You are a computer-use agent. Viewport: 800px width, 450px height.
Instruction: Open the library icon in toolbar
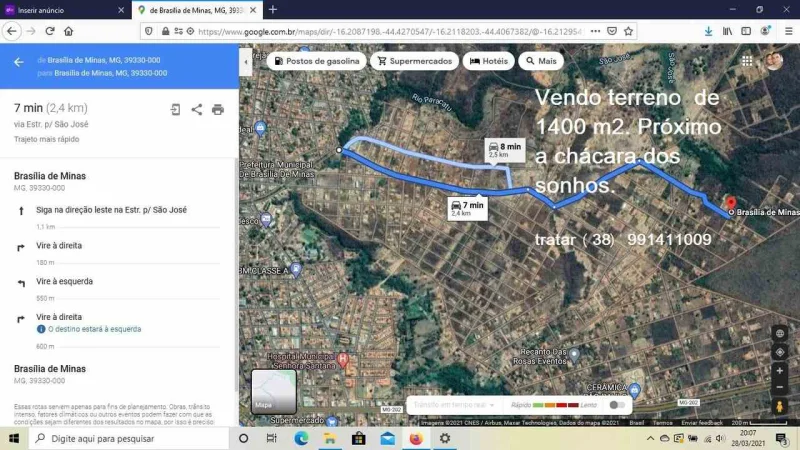click(x=727, y=31)
